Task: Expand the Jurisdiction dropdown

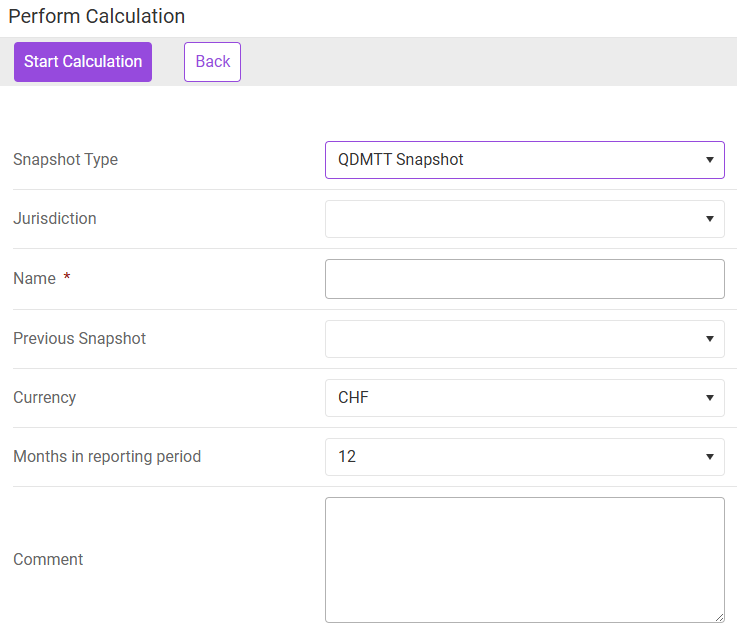Action: click(525, 219)
